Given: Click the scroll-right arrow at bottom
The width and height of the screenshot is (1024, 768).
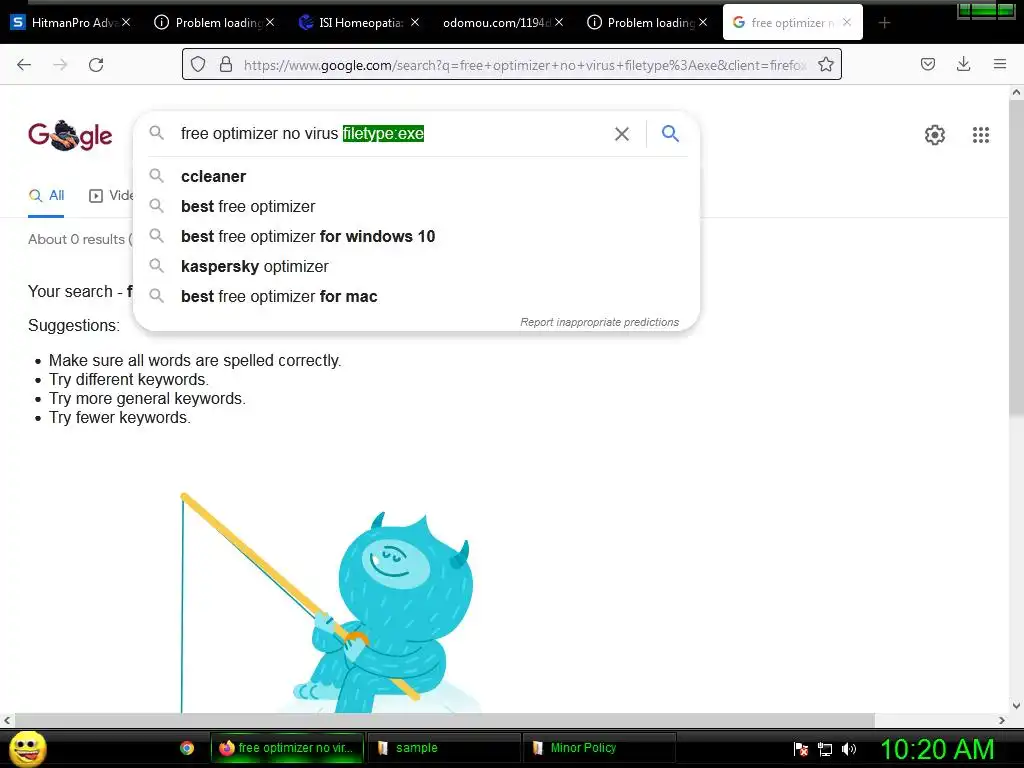Looking at the screenshot, I should (x=1002, y=720).
